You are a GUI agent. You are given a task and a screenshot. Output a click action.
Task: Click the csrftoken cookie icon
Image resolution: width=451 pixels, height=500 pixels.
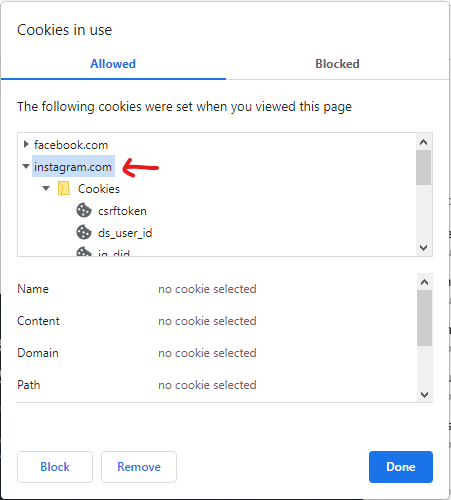(84, 211)
